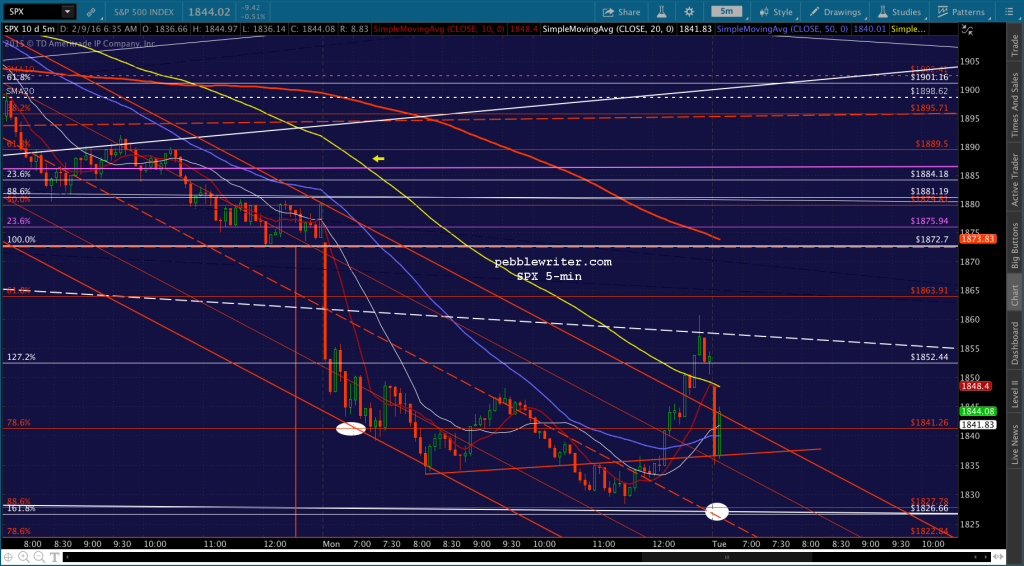Click the 100.0% Fibonacci label

(22, 240)
